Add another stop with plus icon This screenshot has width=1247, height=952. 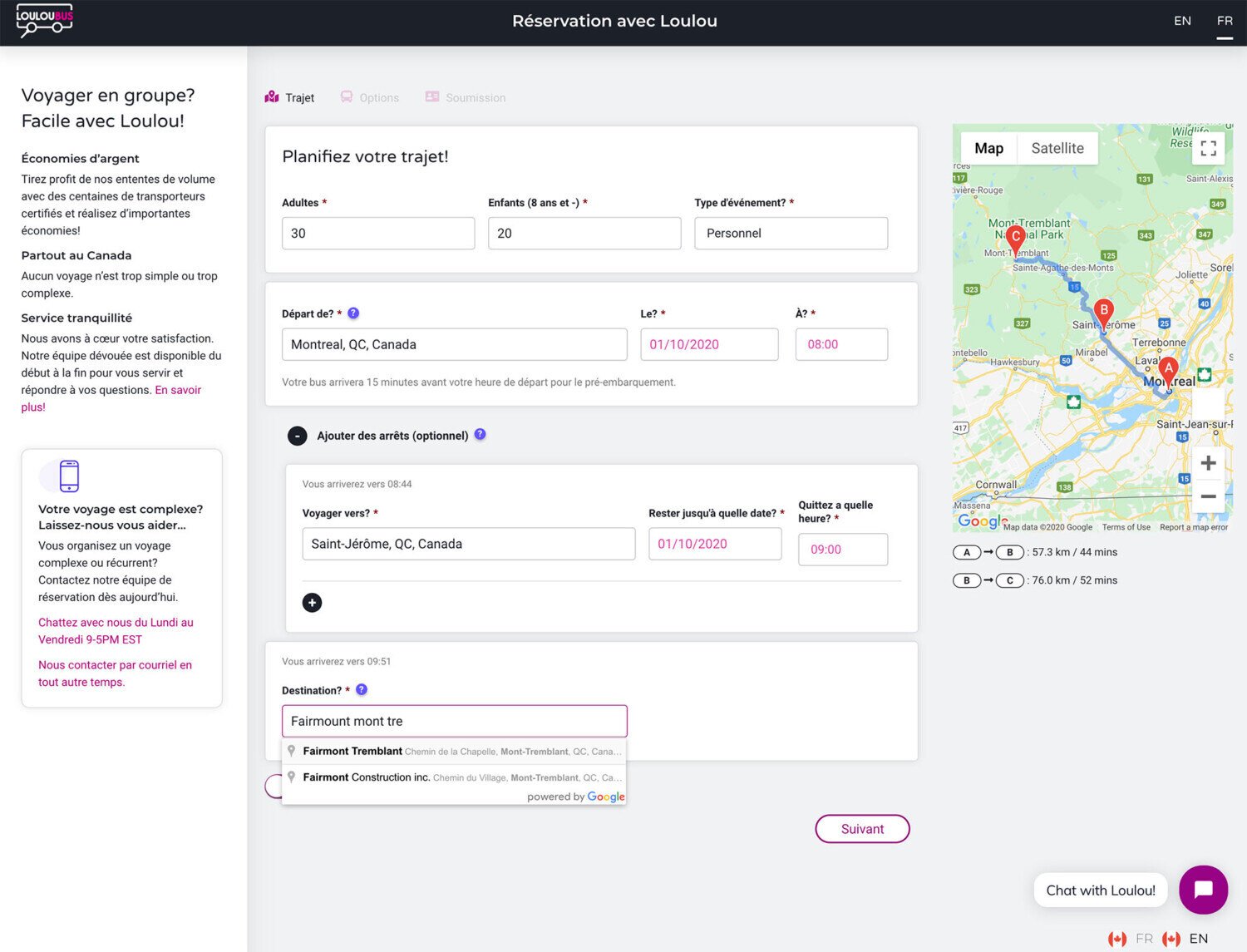[312, 603]
